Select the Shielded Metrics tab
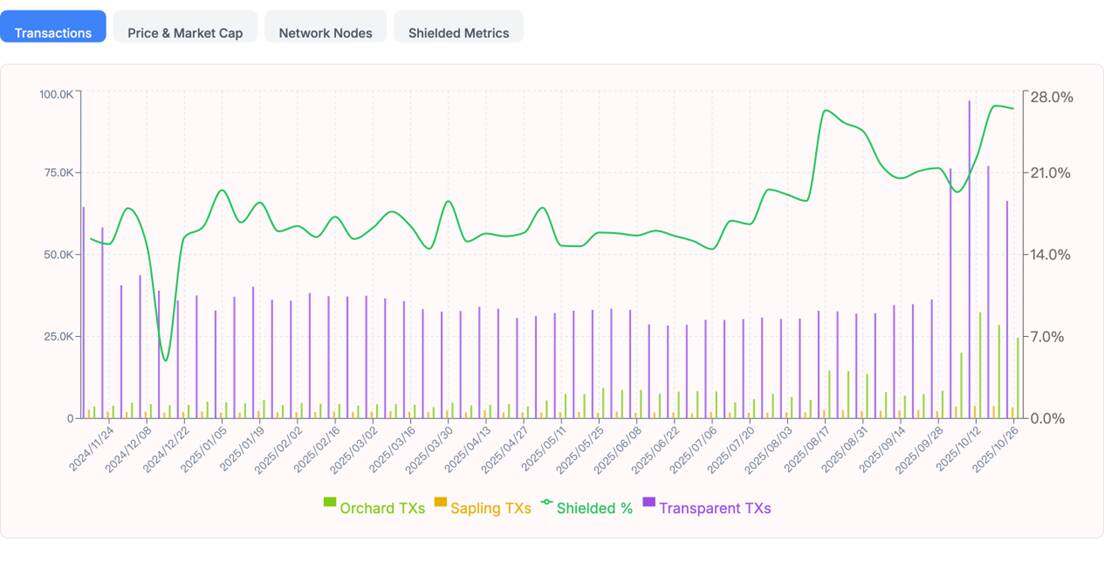Viewport: 1104px width, 570px height. pyautogui.click(x=458, y=33)
